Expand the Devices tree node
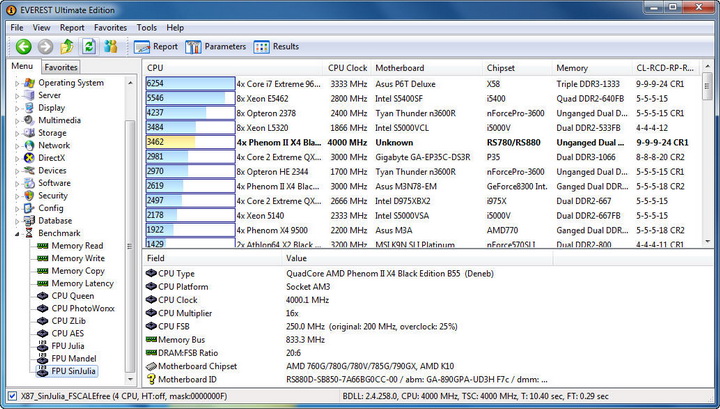 [x=17, y=171]
